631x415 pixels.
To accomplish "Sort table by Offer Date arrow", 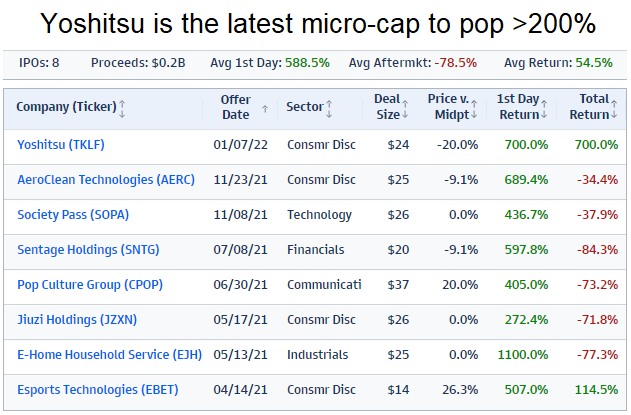I will coord(264,108).
